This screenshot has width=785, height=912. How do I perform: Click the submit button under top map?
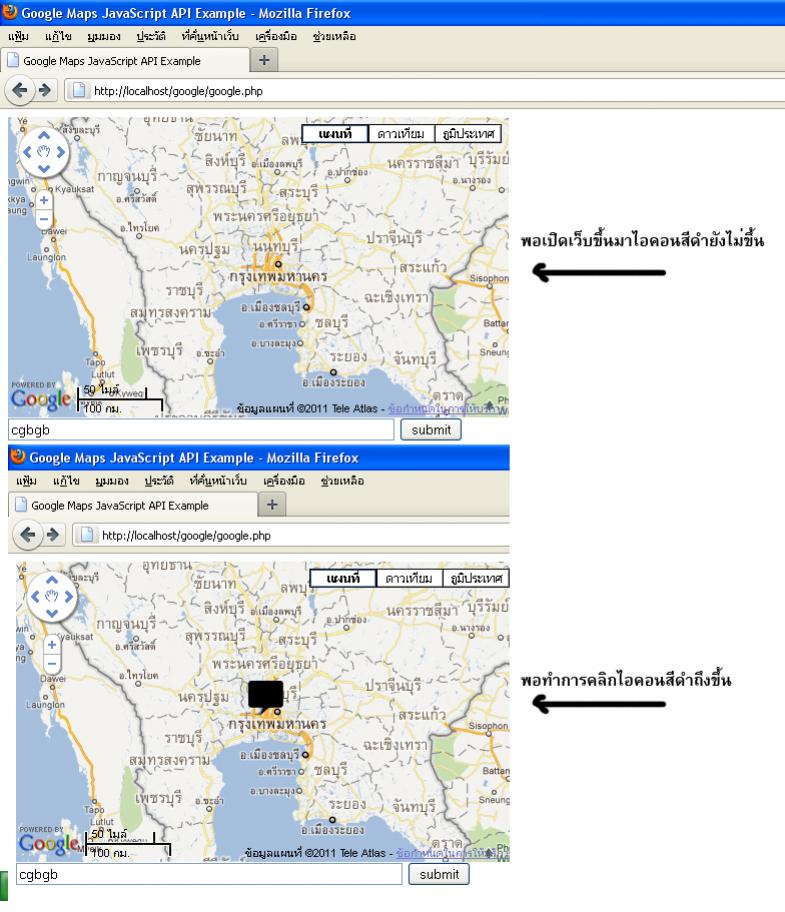[x=431, y=430]
